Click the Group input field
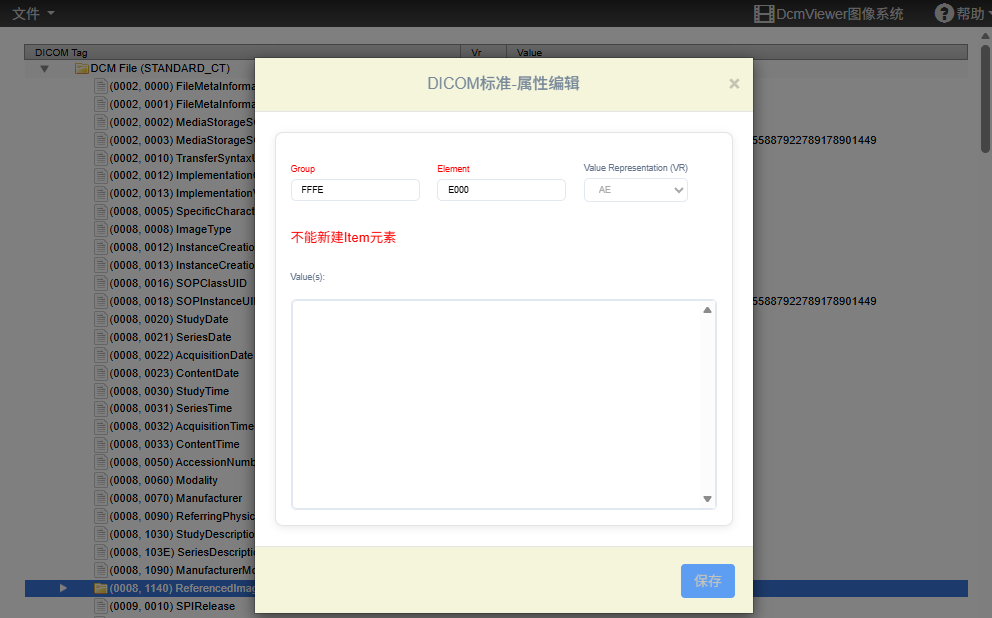Screen dimensions: 992x618 pyautogui.click(x=355, y=190)
